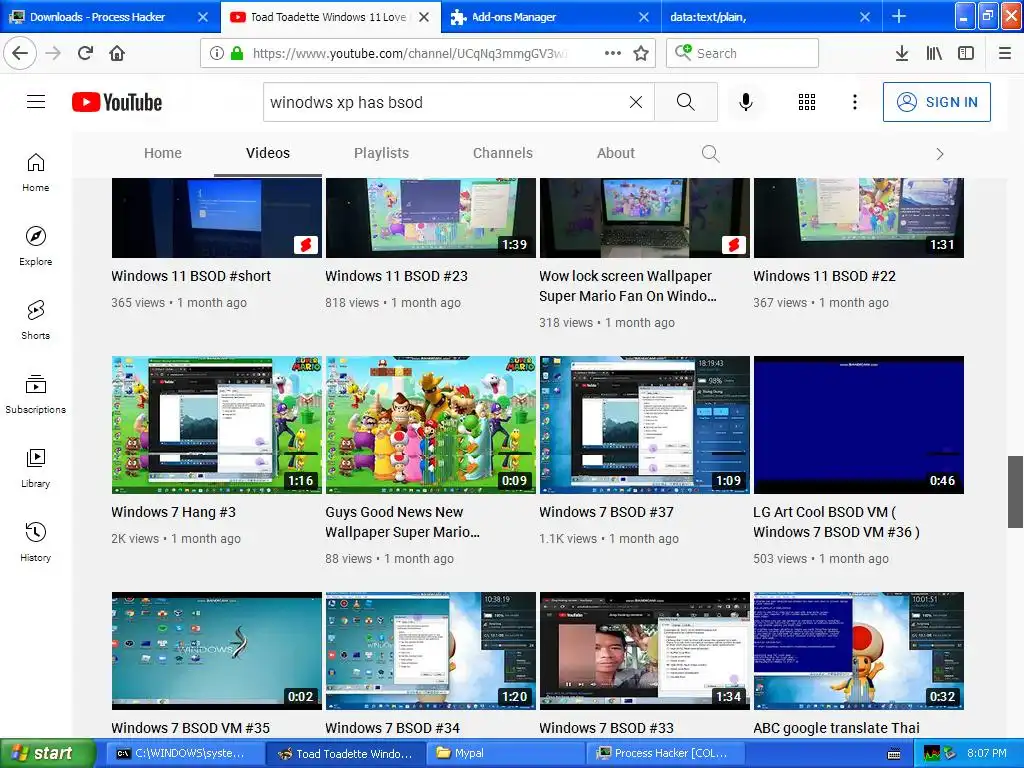Open Windows 7 BSOD #33 thumbnail
The width and height of the screenshot is (1024, 768).
pyautogui.click(x=645, y=650)
